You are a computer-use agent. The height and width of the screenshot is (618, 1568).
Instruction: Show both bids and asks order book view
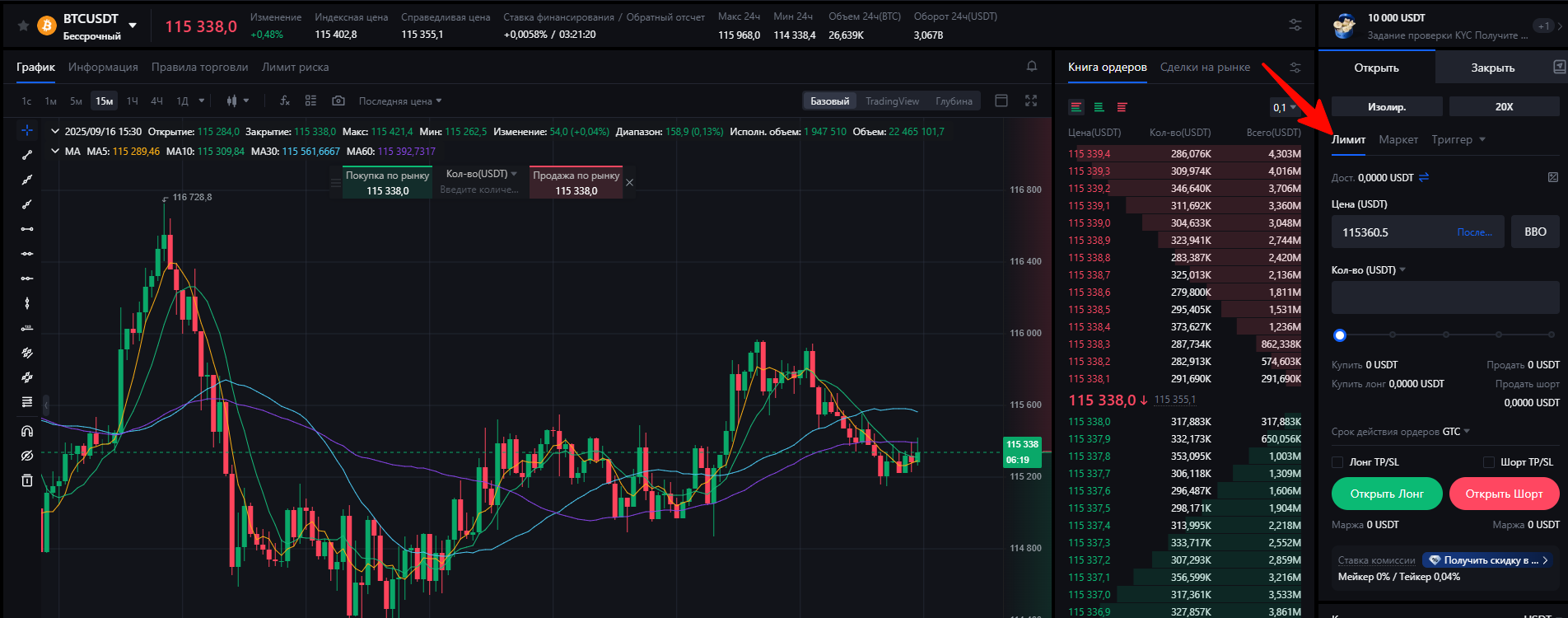click(1076, 107)
